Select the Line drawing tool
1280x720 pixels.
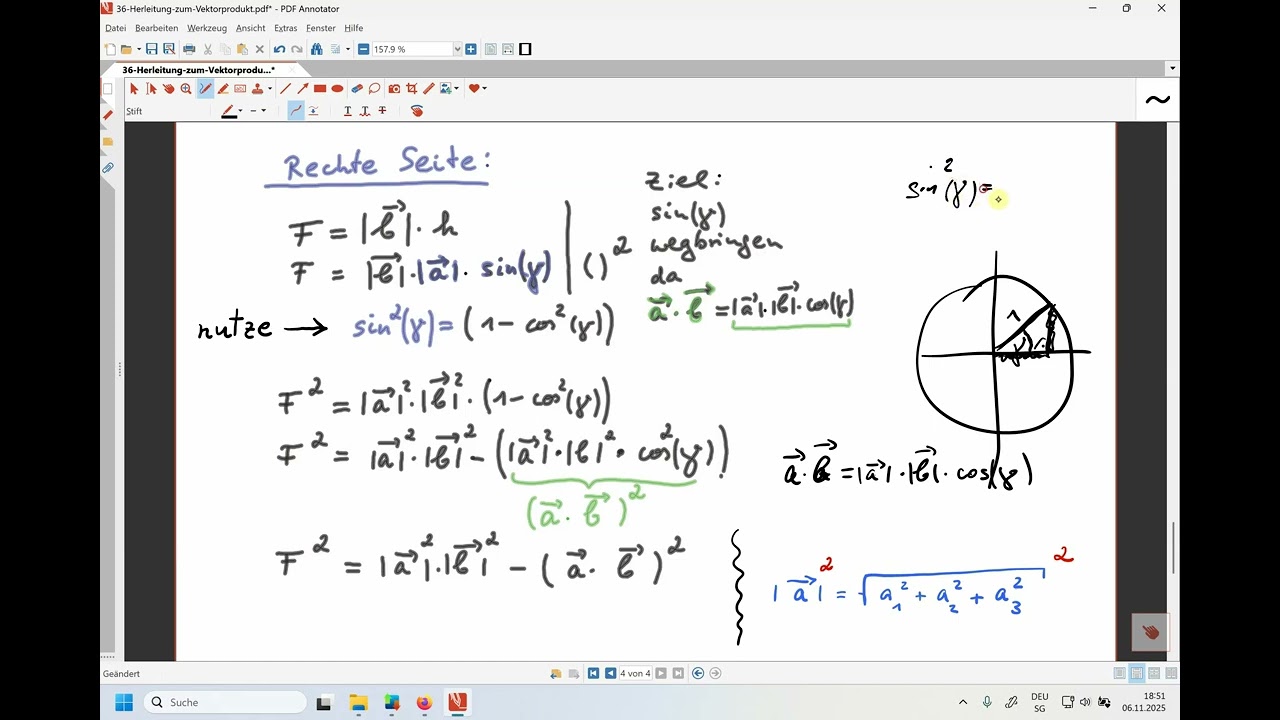point(285,88)
